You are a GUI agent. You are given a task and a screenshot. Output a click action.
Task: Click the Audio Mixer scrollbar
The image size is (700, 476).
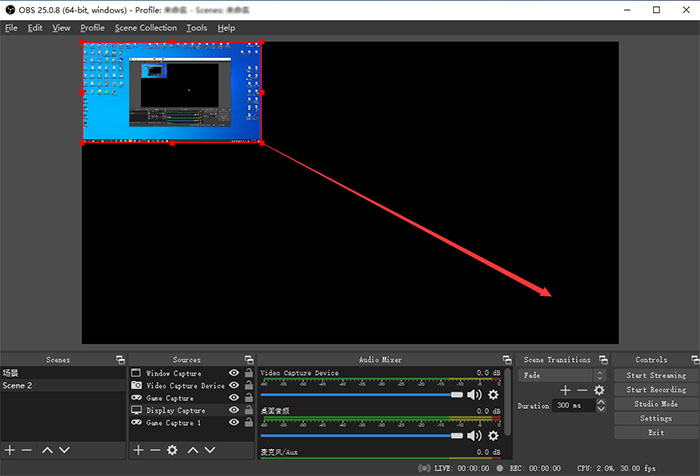(x=507, y=402)
